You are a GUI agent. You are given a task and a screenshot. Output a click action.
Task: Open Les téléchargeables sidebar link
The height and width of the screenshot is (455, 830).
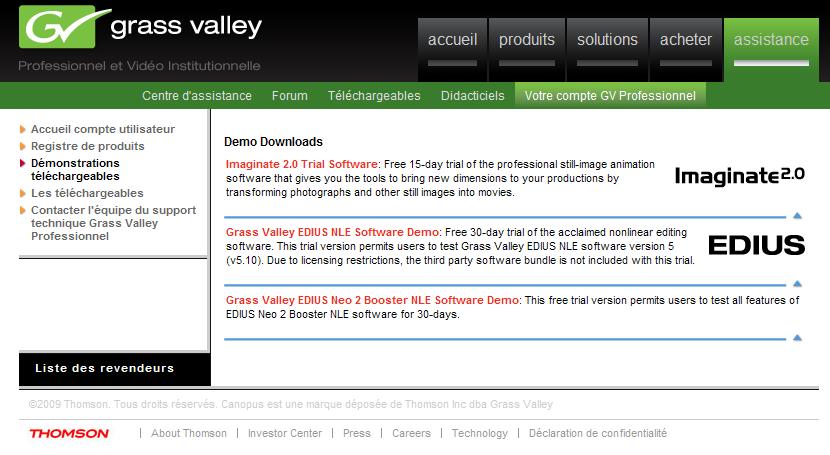[87, 193]
